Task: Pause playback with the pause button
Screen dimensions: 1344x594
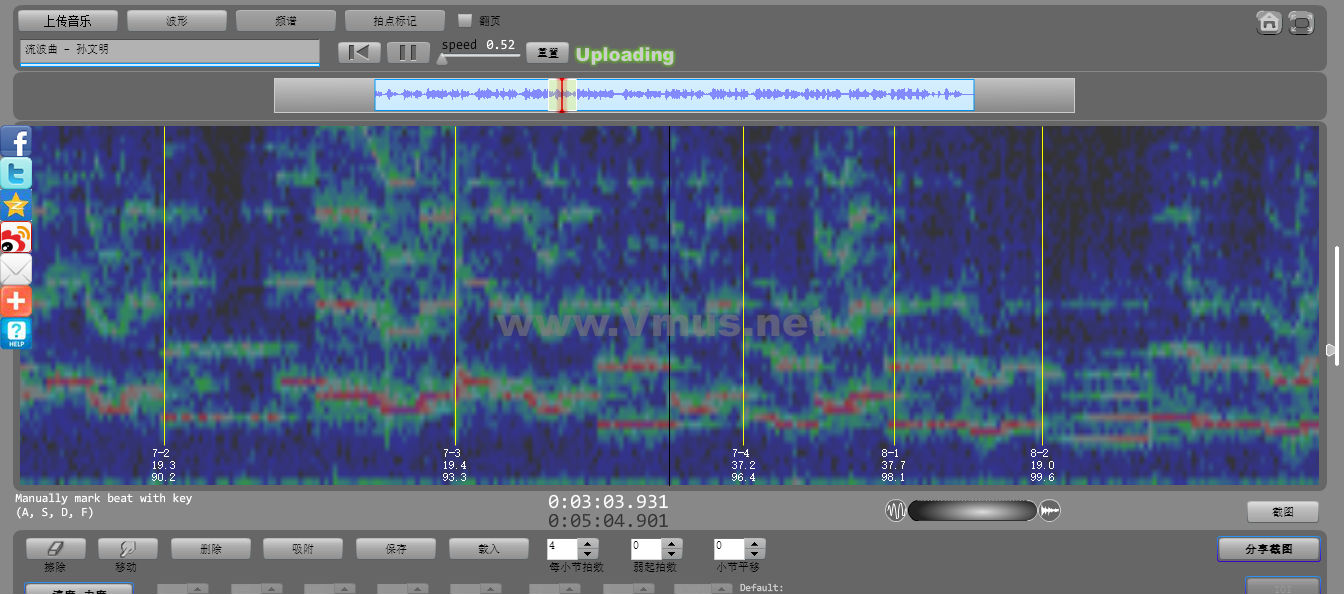Action: (408, 53)
